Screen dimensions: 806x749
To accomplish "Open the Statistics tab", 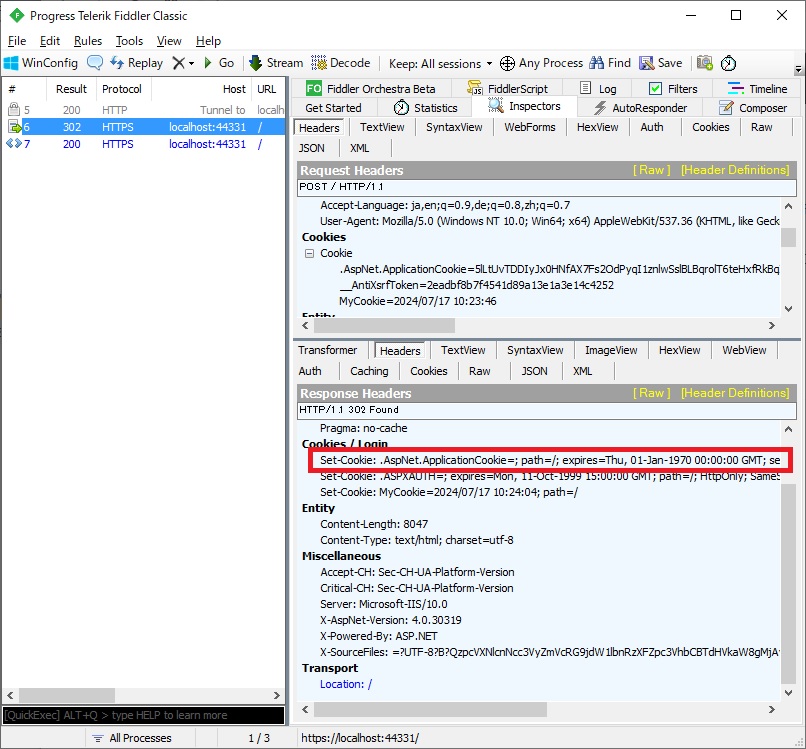I will pos(426,108).
